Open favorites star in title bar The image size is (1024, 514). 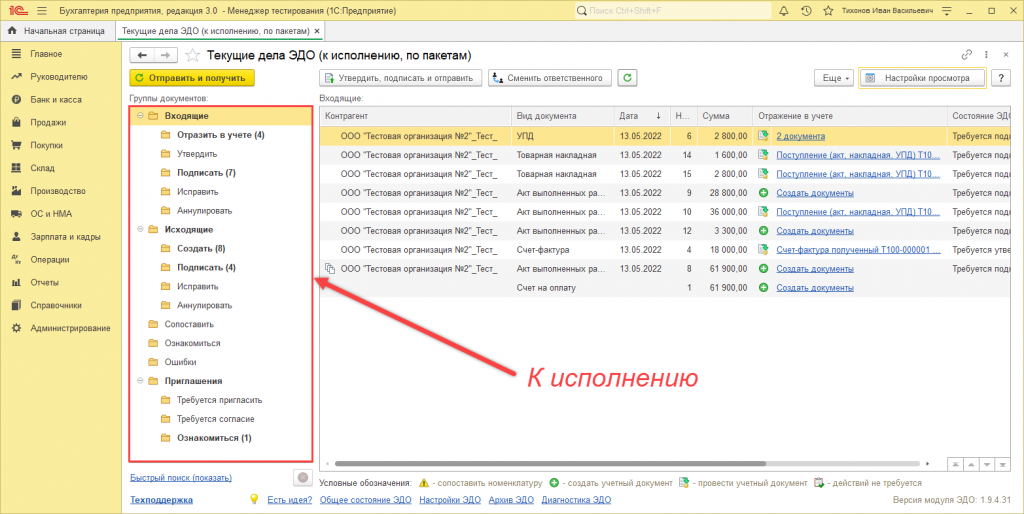[828, 11]
